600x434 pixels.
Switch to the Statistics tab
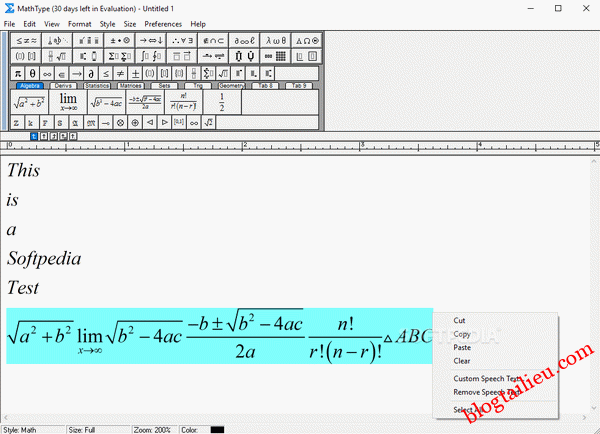tap(97, 86)
